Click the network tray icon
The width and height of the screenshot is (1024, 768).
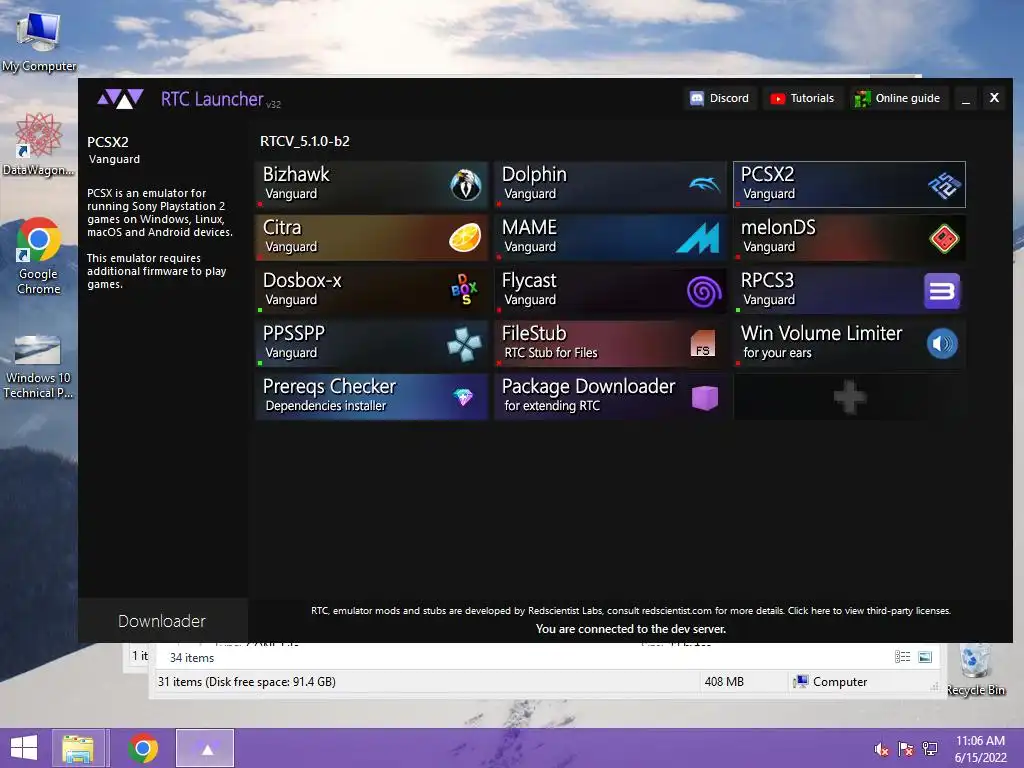coord(930,749)
